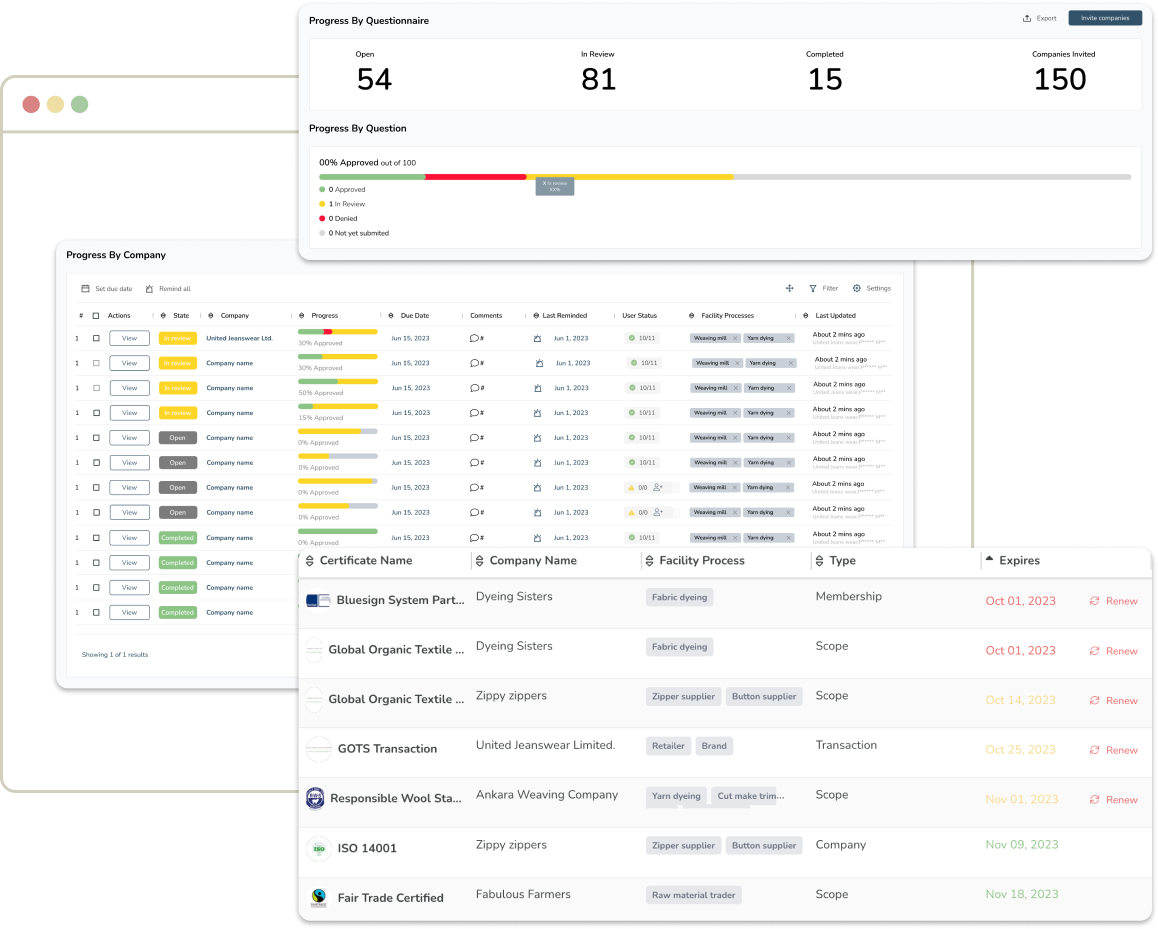This screenshot has height=929, width=1158.
Task: Click reminder bell in United Jeanswear Ltd. row
Action: (538, 338)
